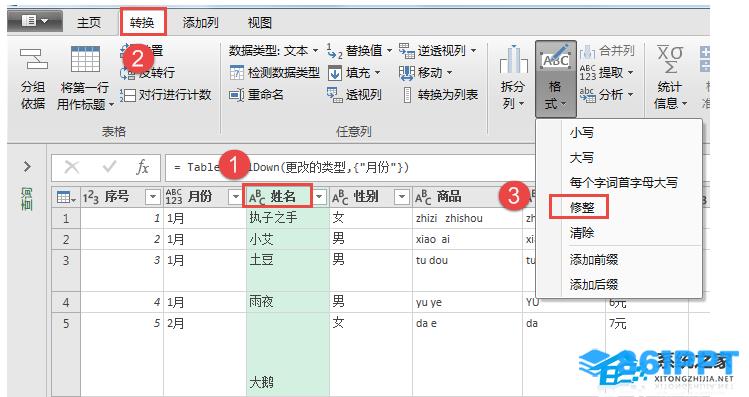Choose 添加前缀 menu item
This screenshot has width=749, height=397.
(x=594, y=260)
